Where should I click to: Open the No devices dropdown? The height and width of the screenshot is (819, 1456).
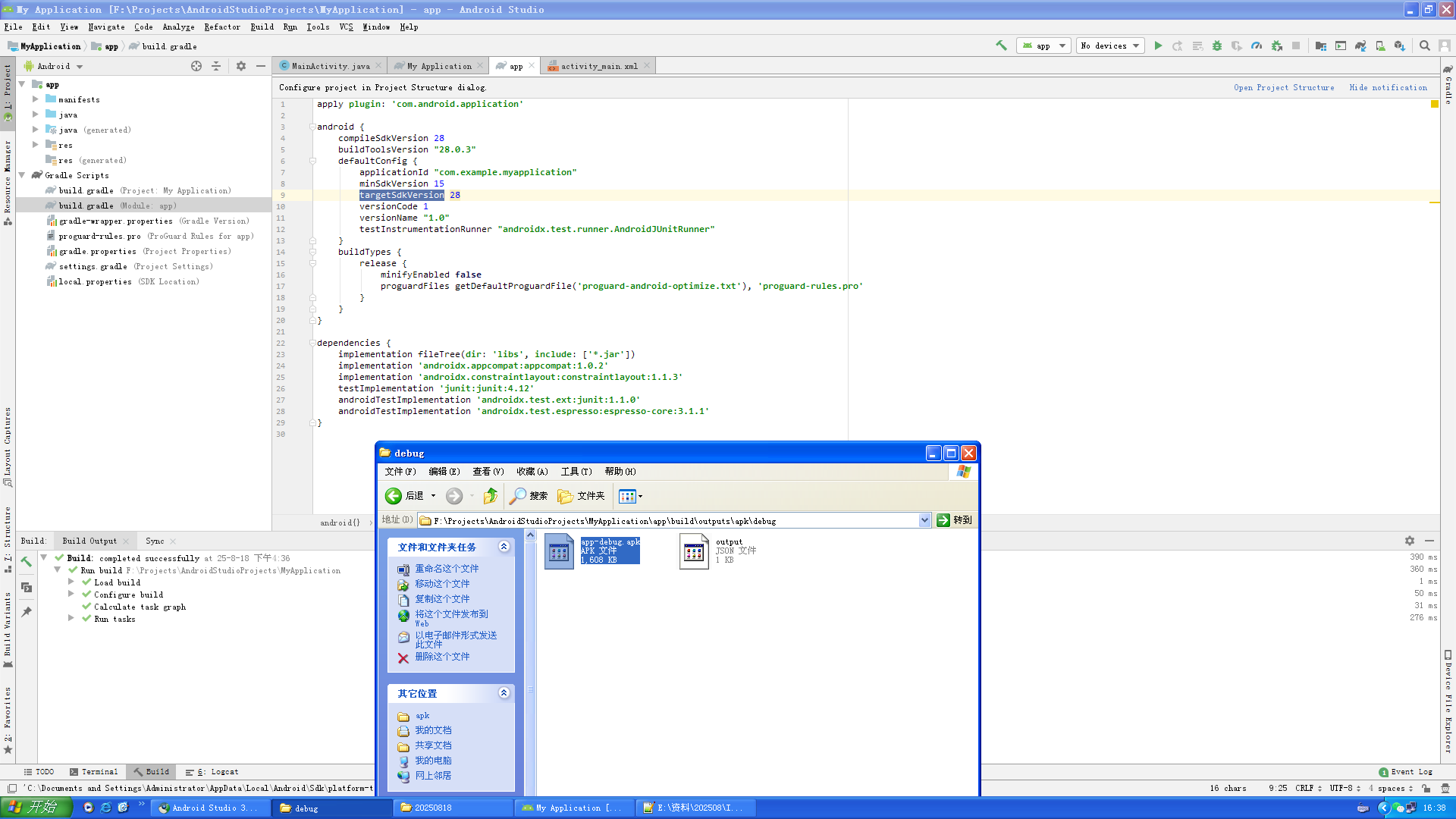tap(1111, 45)
